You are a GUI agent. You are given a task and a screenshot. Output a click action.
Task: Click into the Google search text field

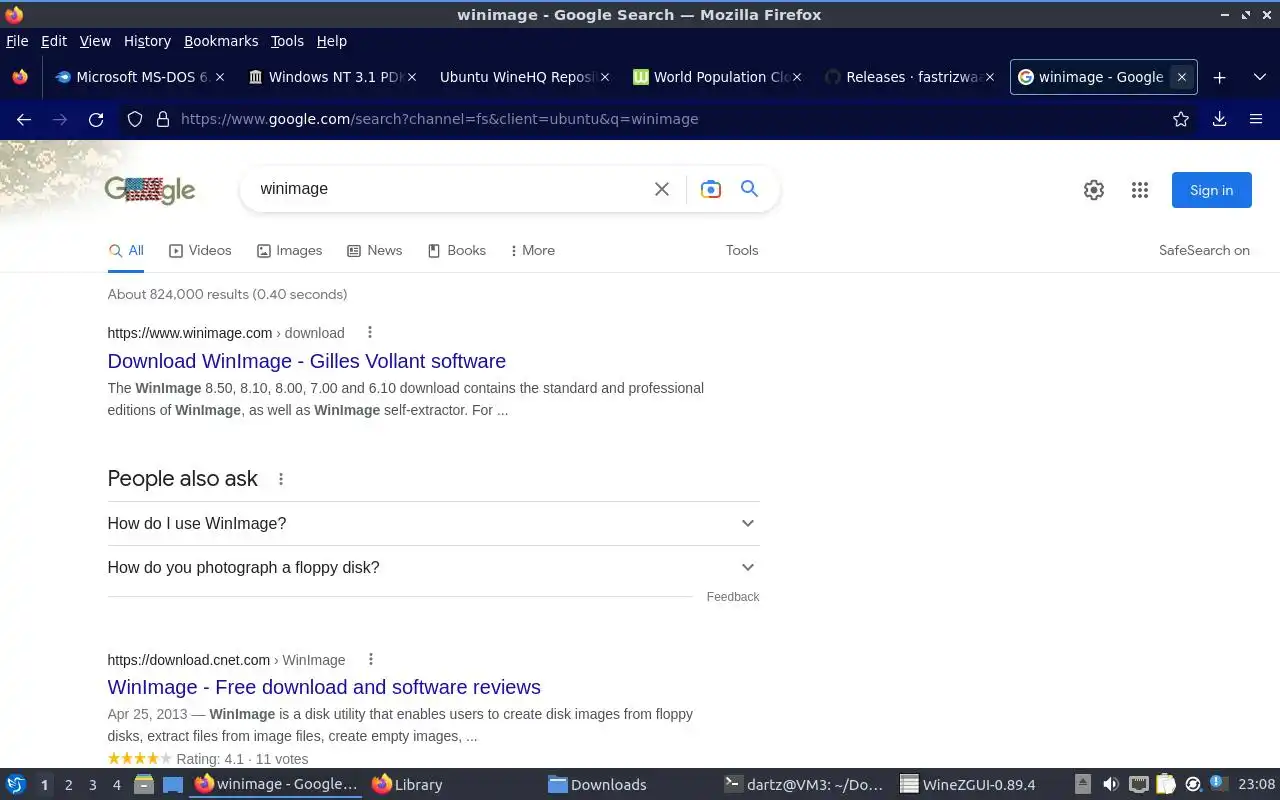pyautogui.click(x=450, y=189)
